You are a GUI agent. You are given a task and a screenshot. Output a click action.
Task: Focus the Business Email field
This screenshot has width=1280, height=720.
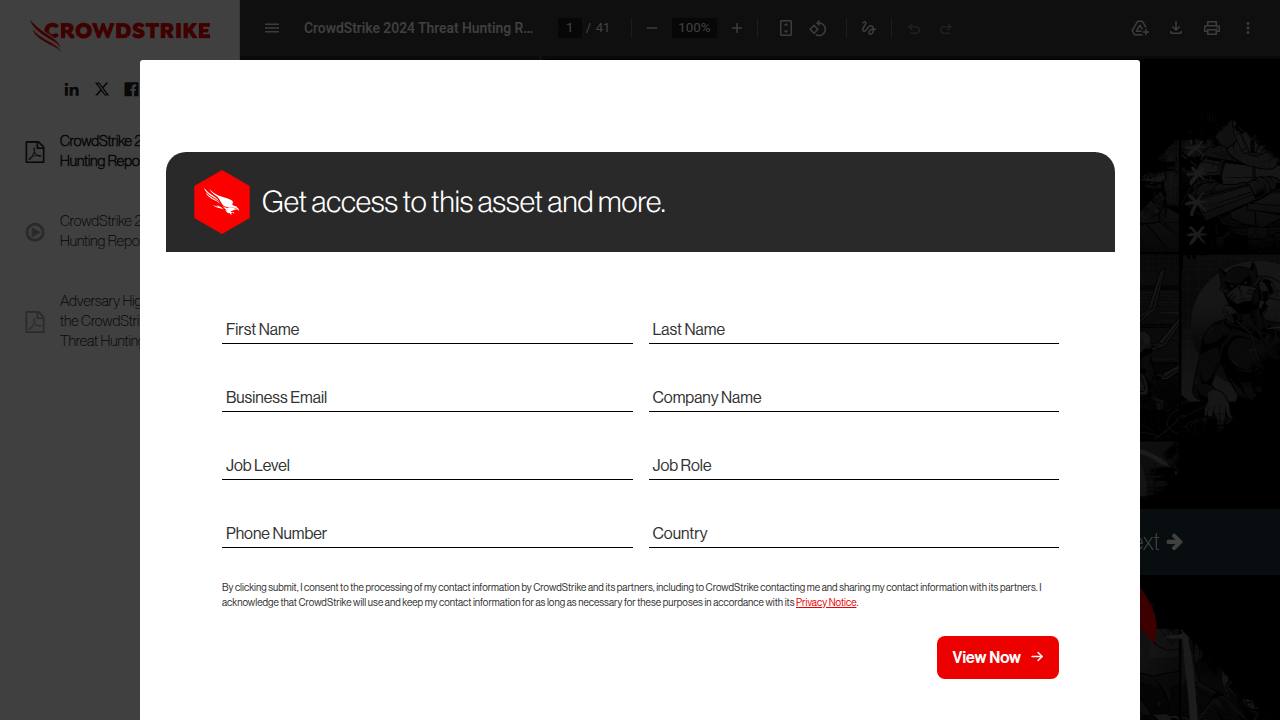pyautogui.click(x=427, y=397)
